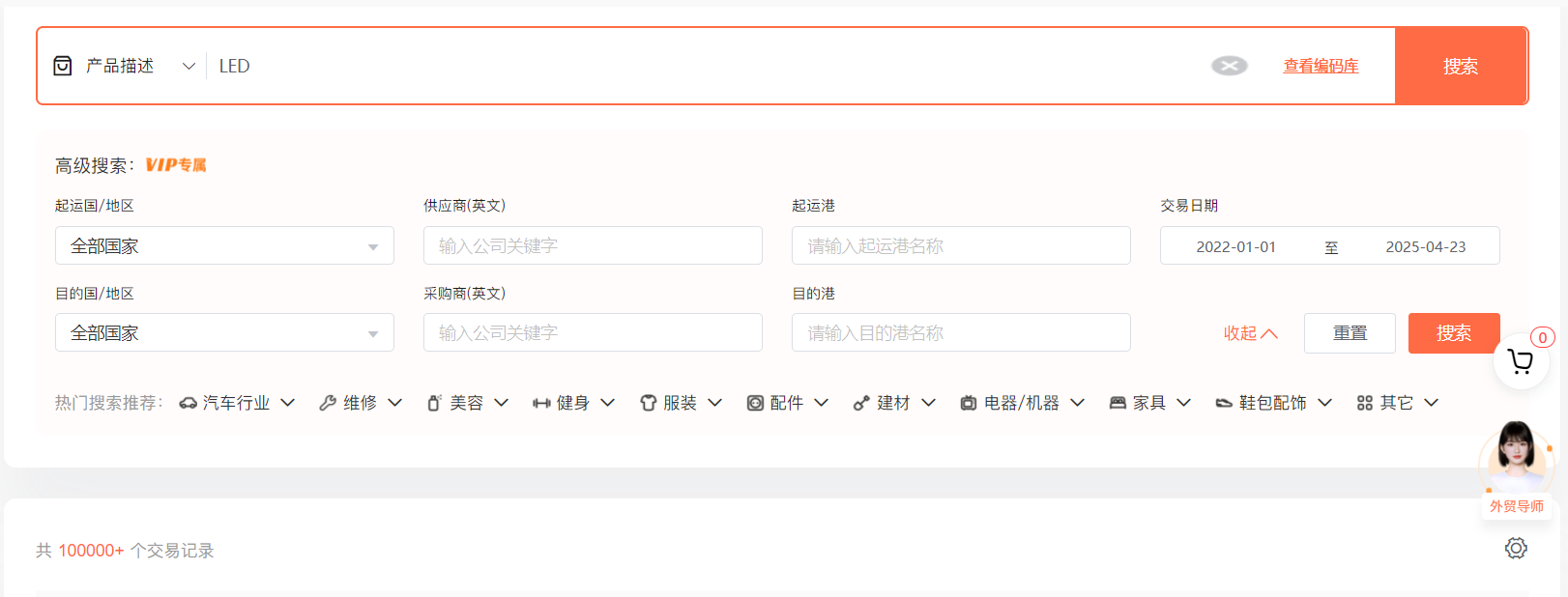Expand the 起运国/地区 country dropdown
The image size is (1568, 597).
tap(224, 246)
